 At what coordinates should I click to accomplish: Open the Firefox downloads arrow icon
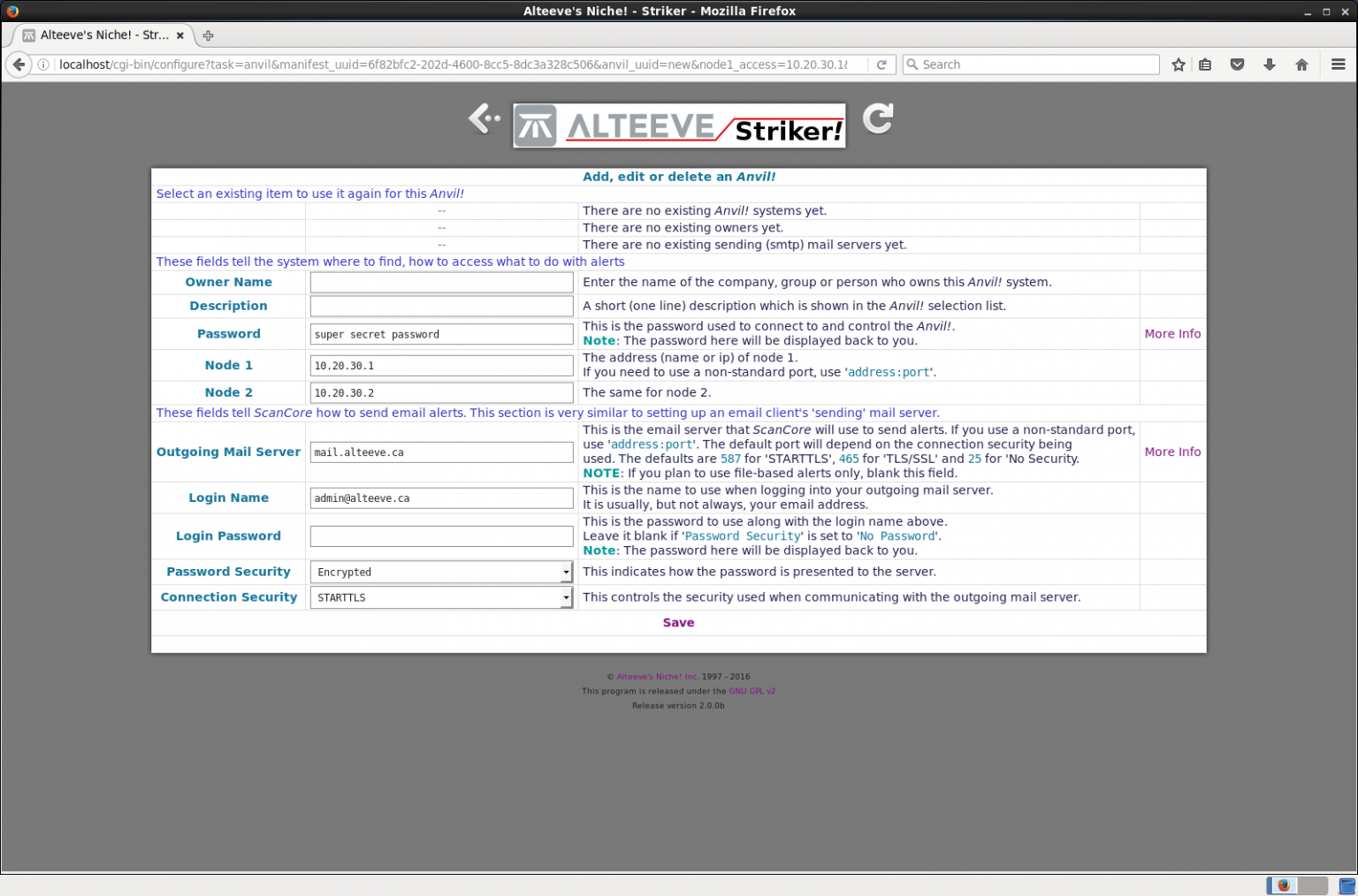(x=1270, y=65)
